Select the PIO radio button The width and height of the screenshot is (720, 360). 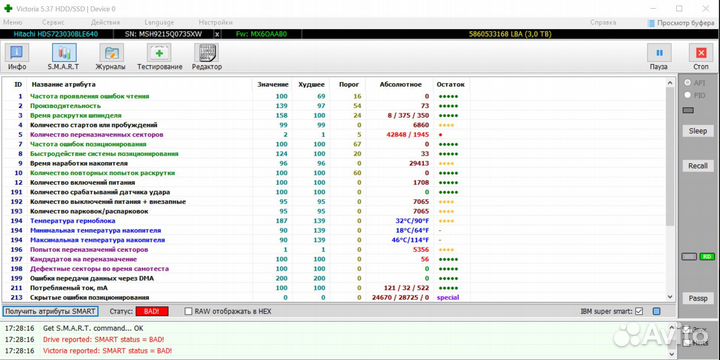[688, 95]
